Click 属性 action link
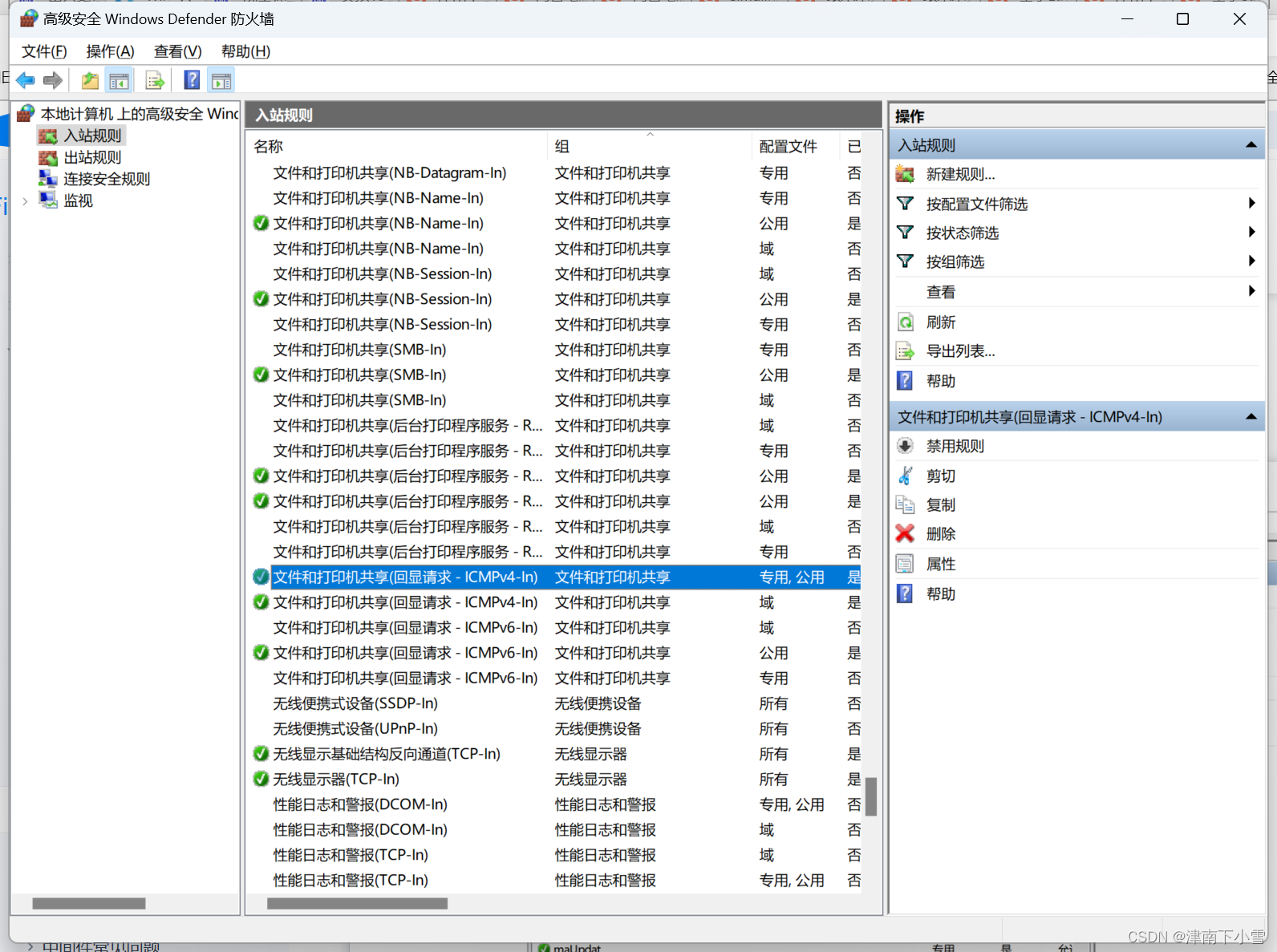Screen dimensions: 1277x952 pos(940,564)
